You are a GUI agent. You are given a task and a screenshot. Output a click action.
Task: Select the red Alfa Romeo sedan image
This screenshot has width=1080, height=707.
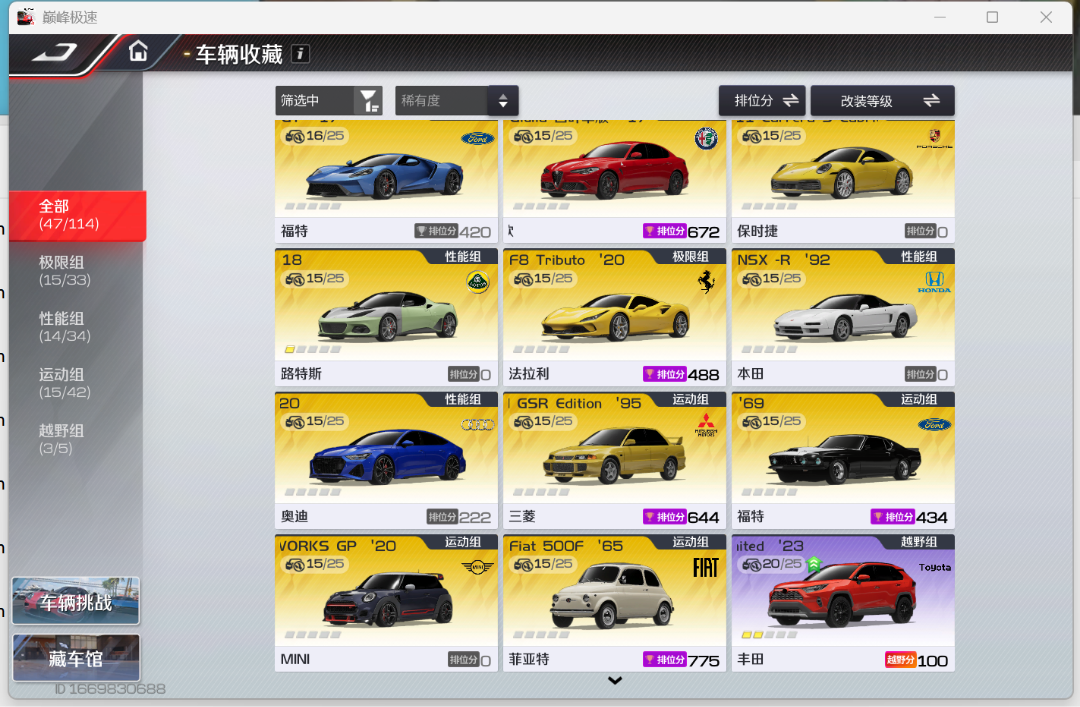614,170
